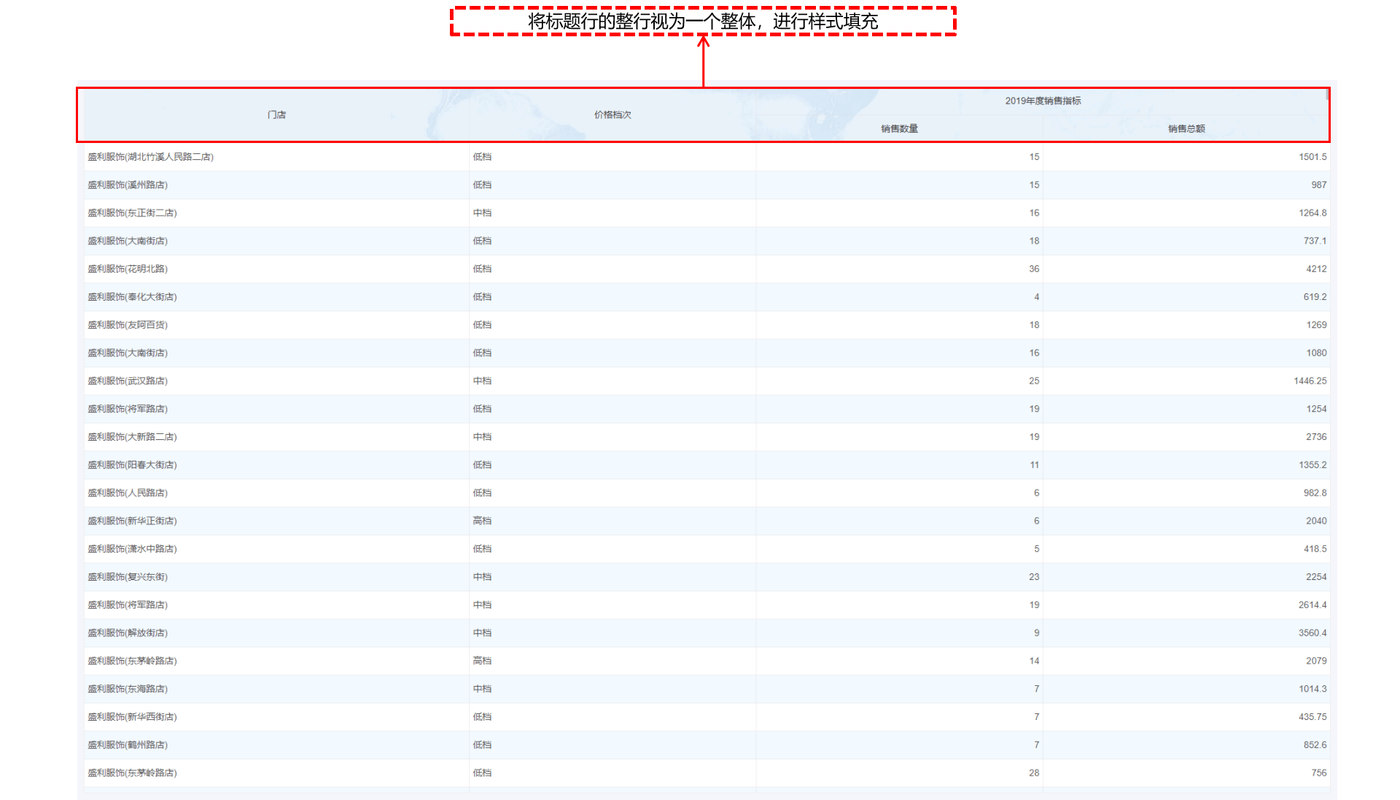
Task: Select the 盛利服饰(新华正街店) store cell
Action: [132, 521]
